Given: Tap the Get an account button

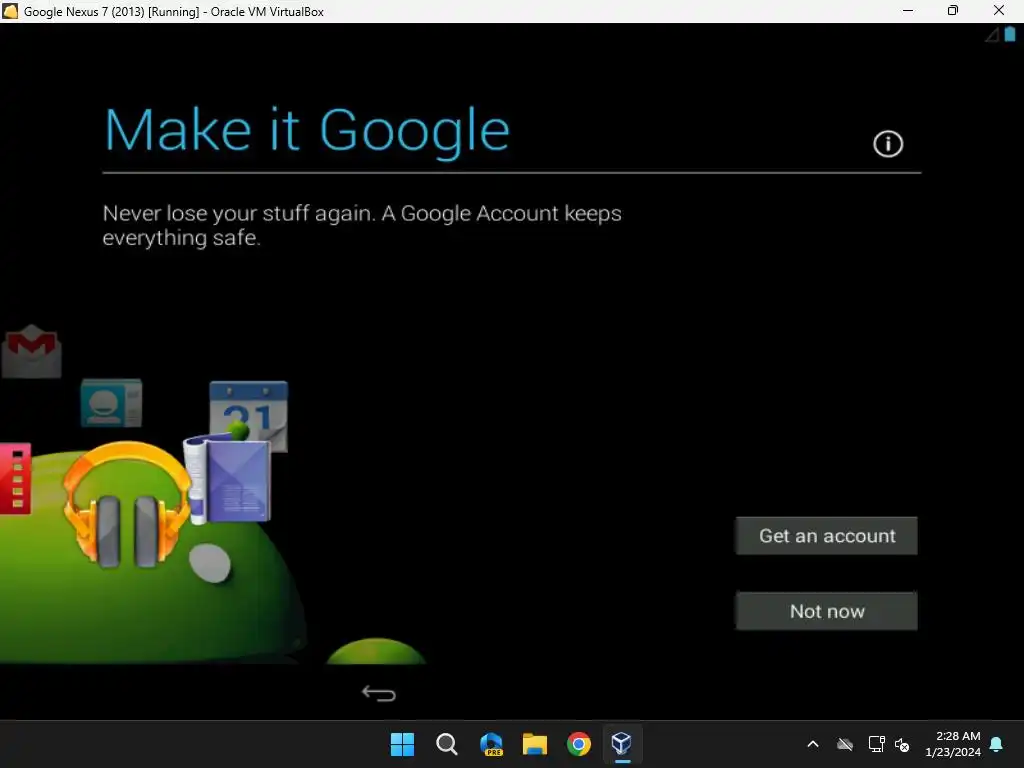Looking at the screenshot, I should pyautogui.click(x=826, y=536).
